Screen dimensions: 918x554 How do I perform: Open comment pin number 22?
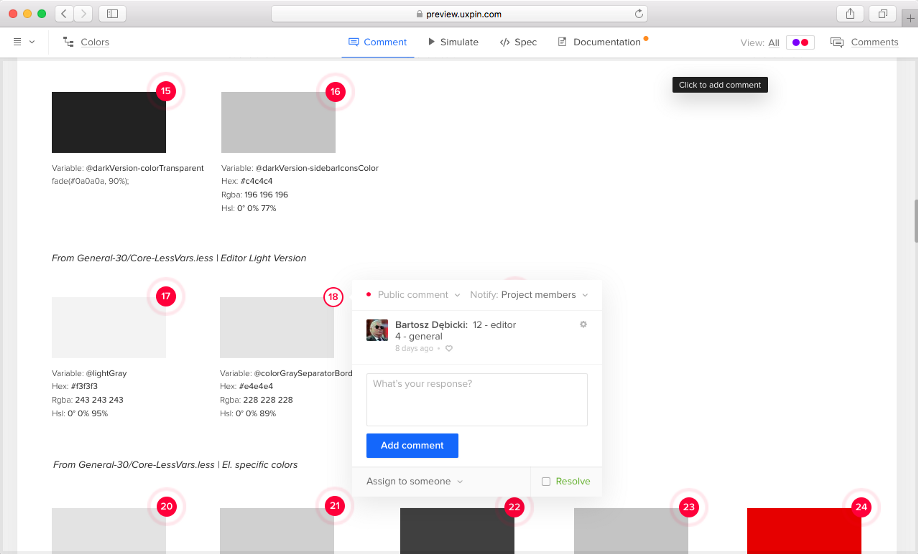[x=514, y=507]
